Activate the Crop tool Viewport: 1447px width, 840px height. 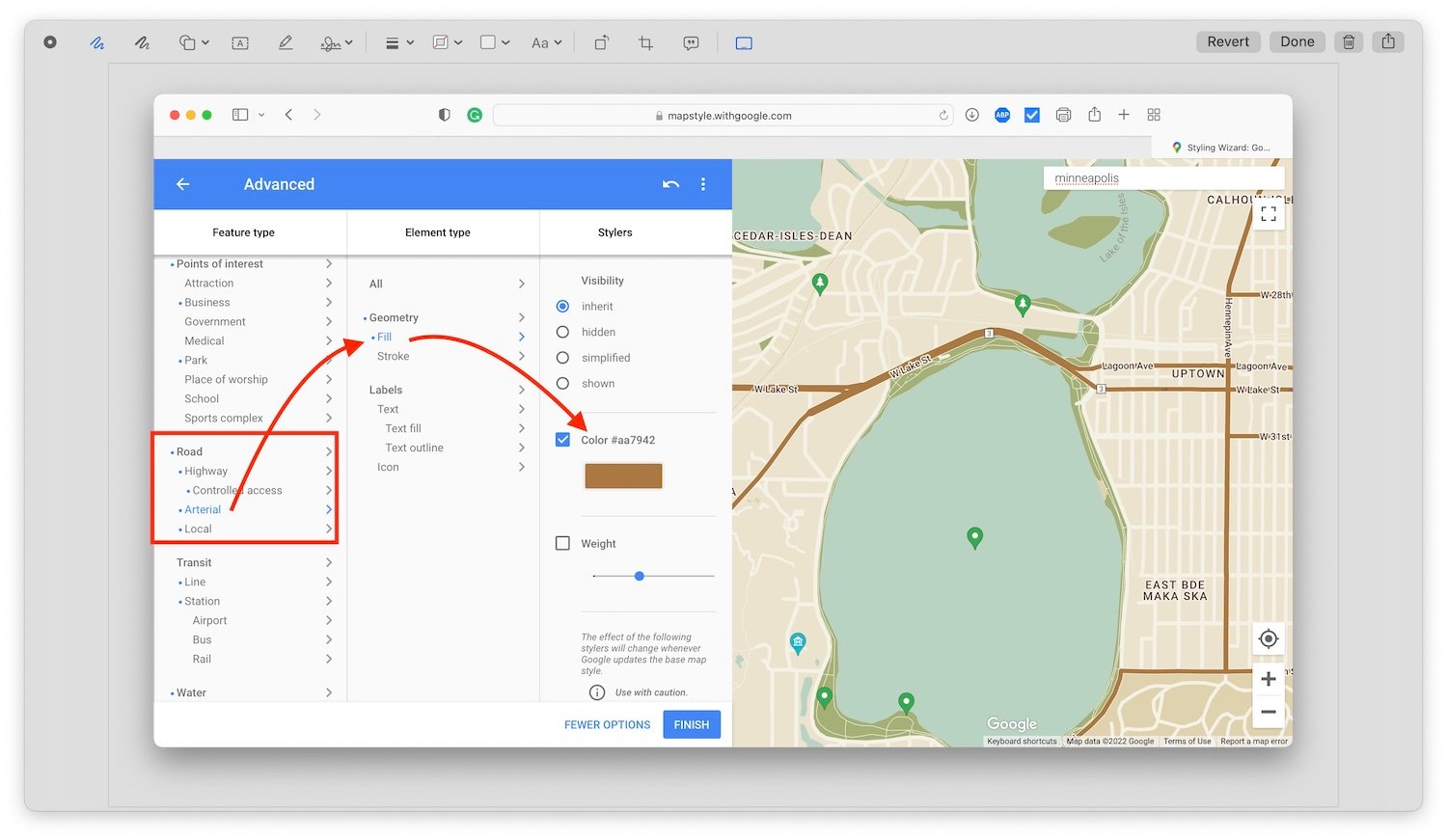click(644, 42)
